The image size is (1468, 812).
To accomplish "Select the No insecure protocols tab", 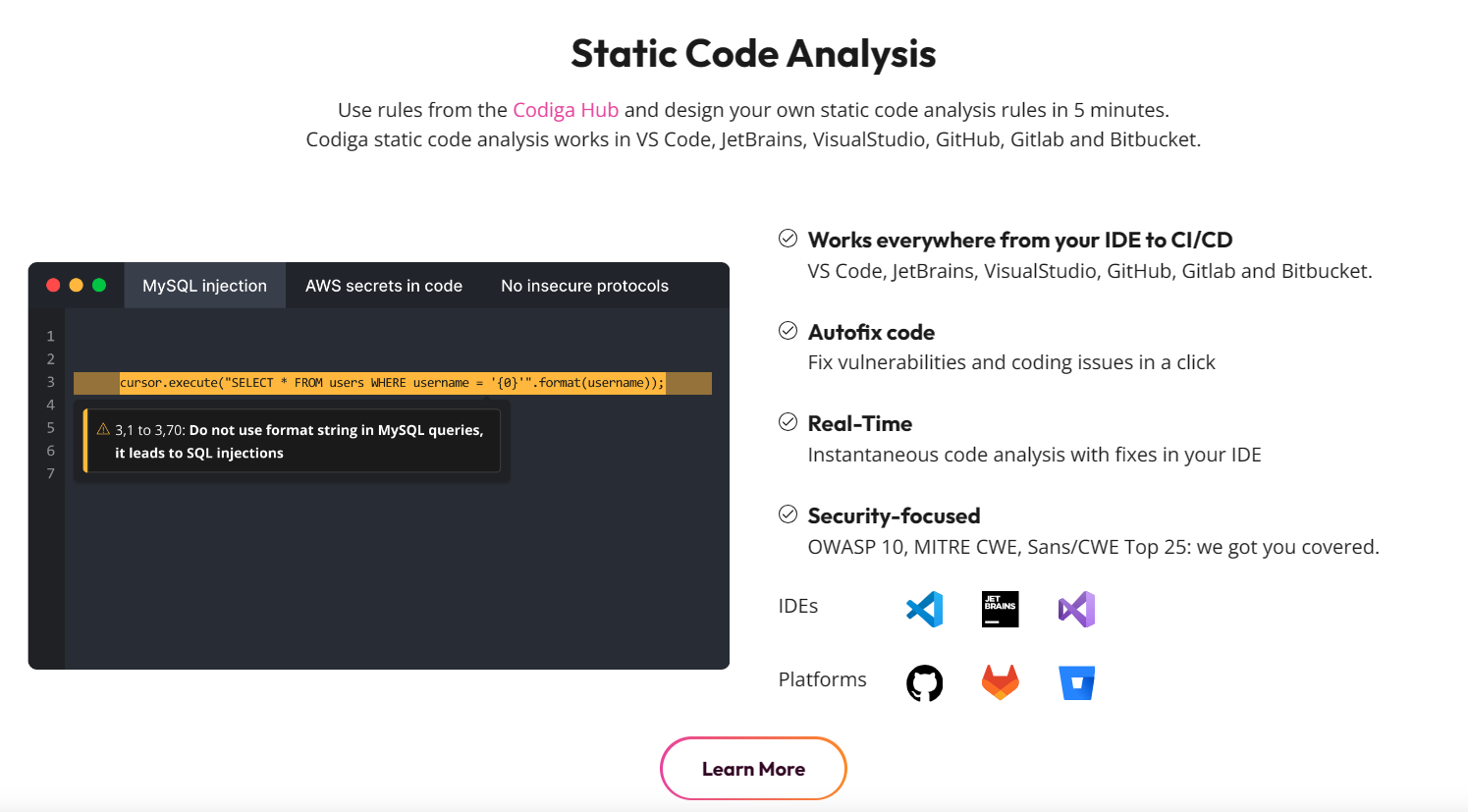I will [584, 286].
